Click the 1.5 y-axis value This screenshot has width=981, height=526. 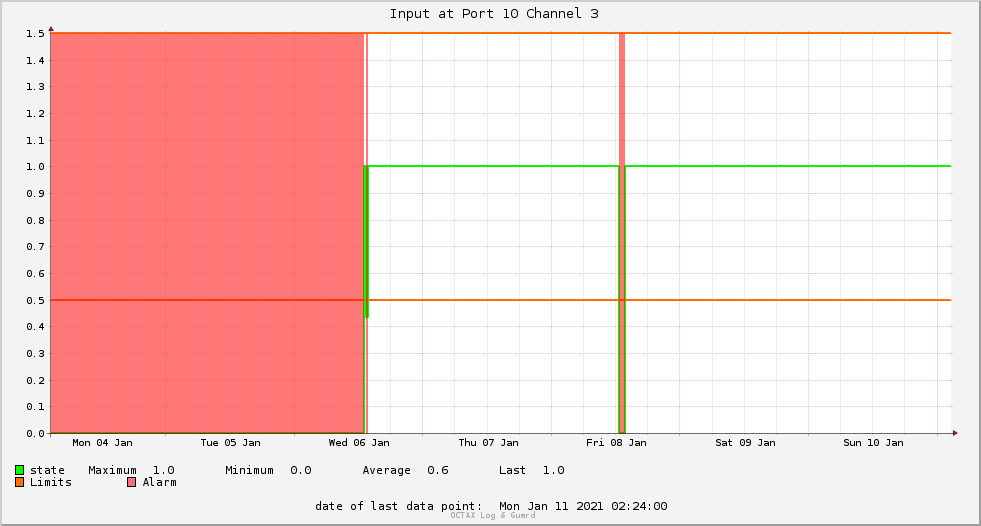tap(35, 34)
